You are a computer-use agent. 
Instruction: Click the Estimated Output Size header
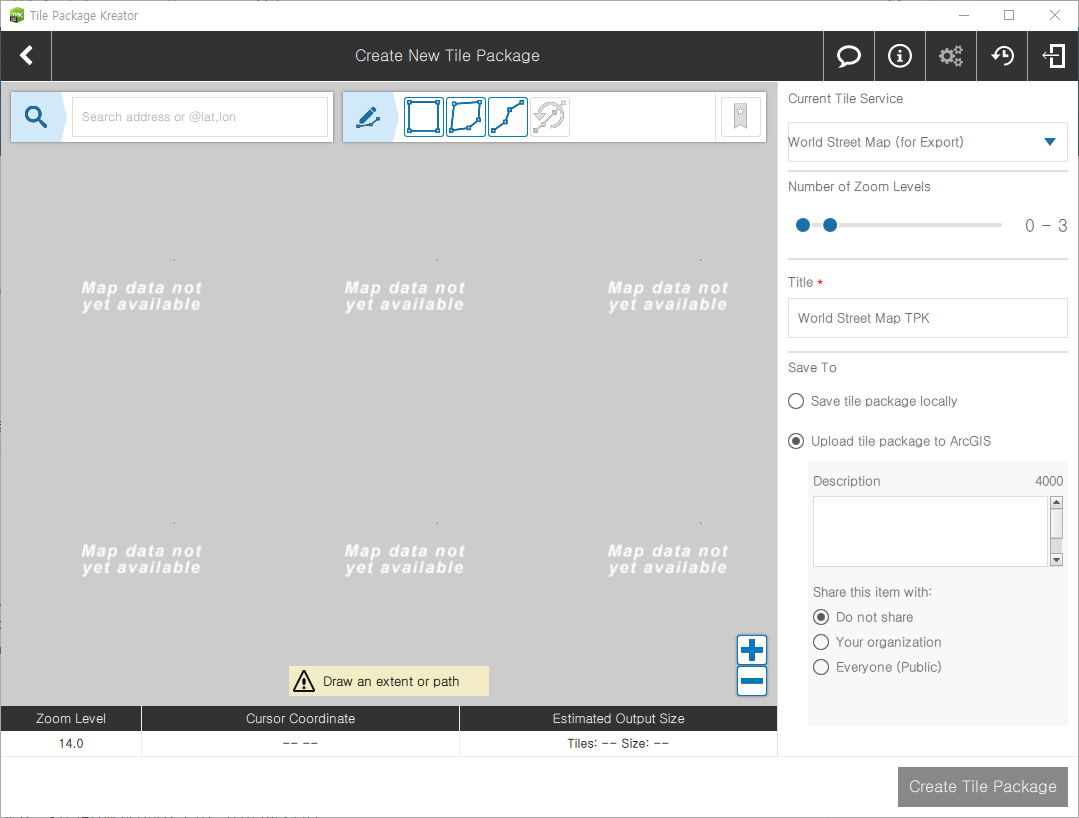coord(619,718)
